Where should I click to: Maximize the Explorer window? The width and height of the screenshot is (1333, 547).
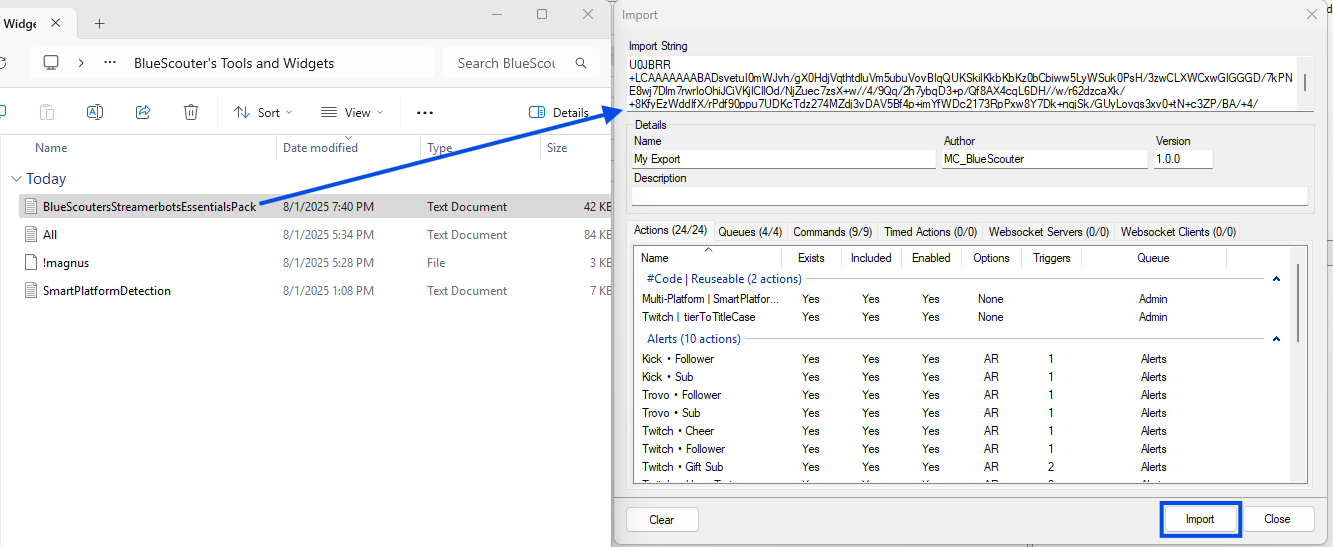[542, 14]
